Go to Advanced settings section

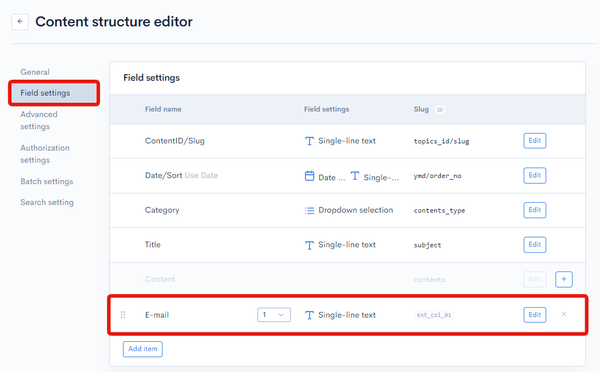39,120
